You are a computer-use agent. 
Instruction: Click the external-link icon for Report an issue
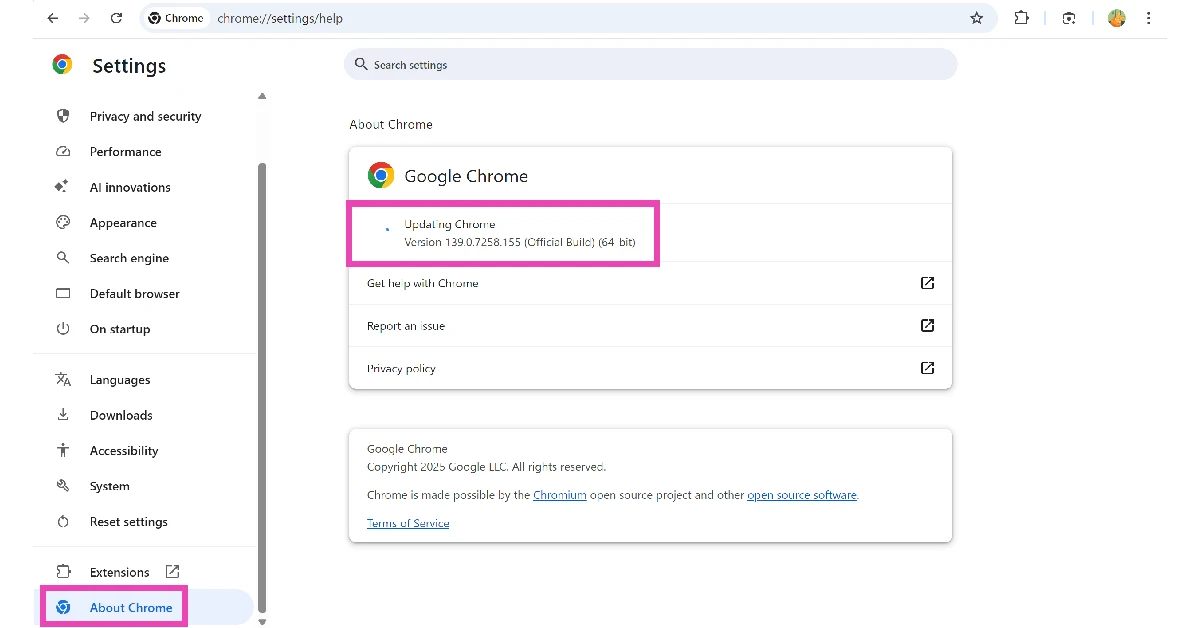927,326
